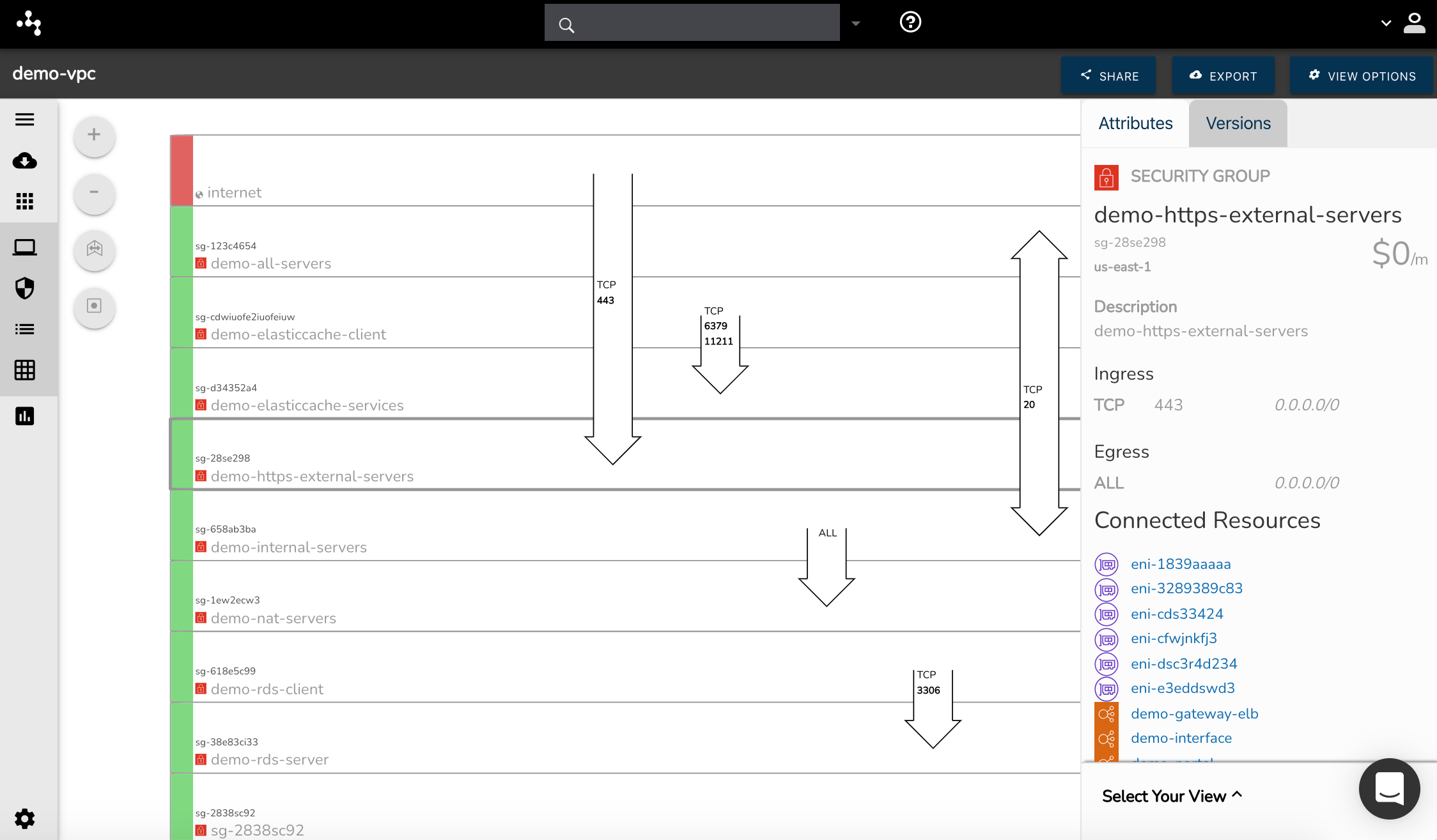Toggle the center focus control on canvas
The height and width of the screenshot is (840, 1437).
point(94,307)
